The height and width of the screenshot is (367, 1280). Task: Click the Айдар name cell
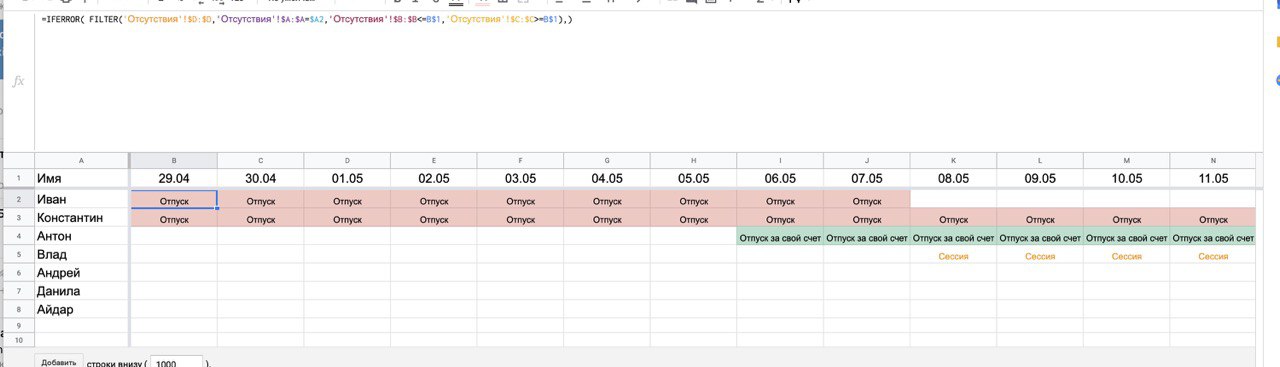pos(81,310)
